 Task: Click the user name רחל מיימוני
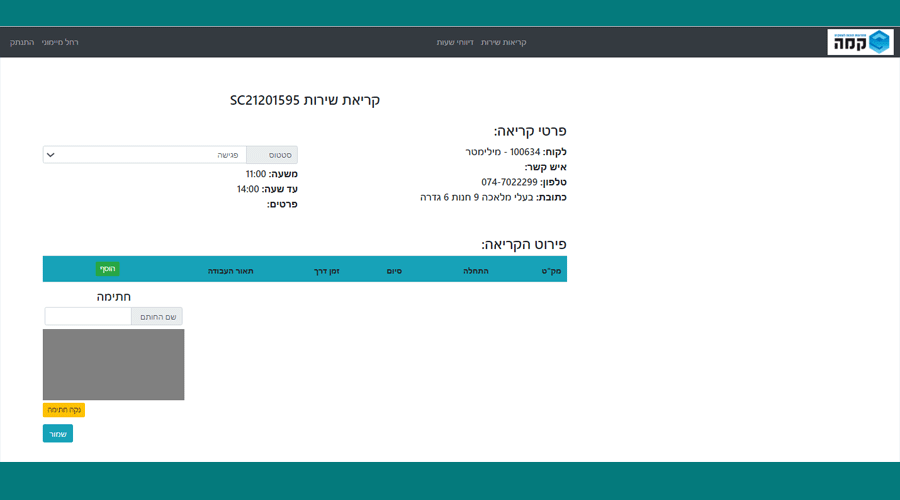click(x=60, y=43)
